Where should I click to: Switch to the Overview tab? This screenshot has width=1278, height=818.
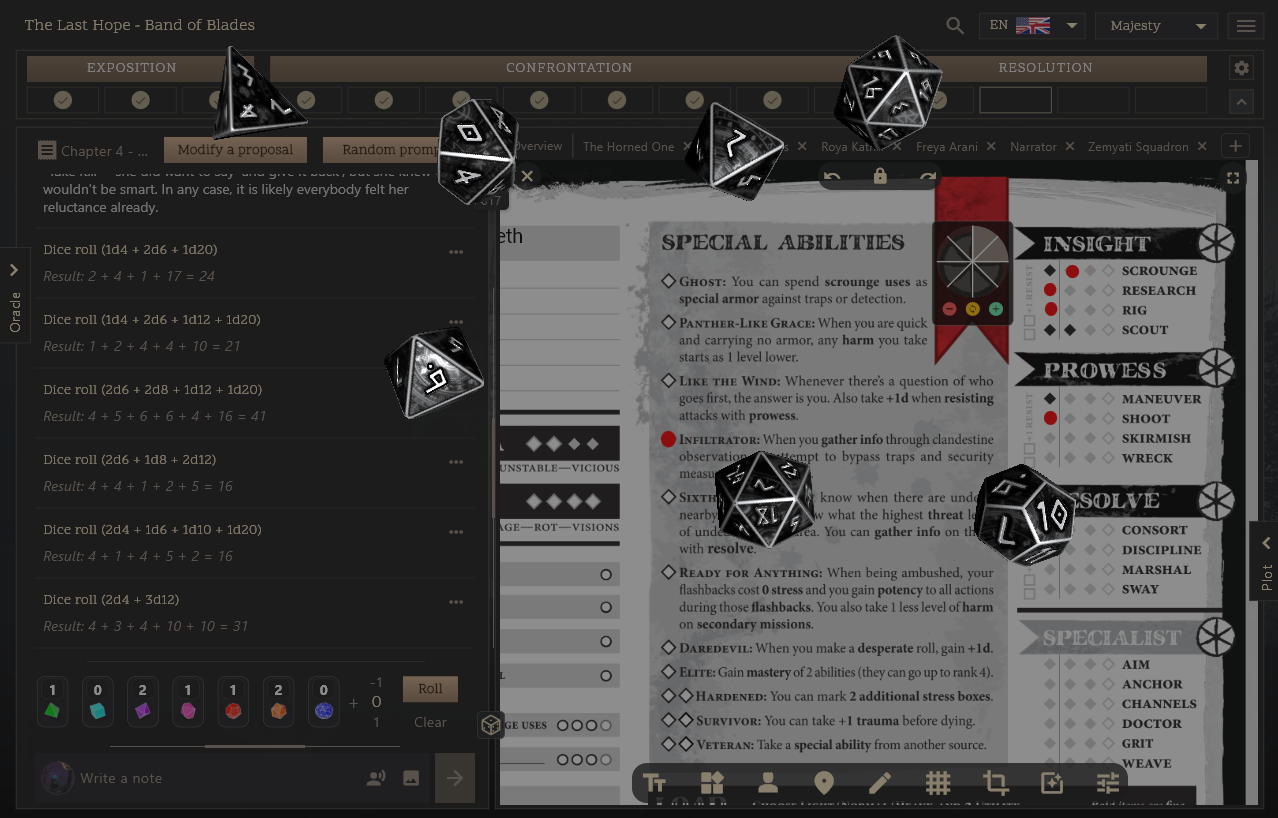tap(538, 146)
